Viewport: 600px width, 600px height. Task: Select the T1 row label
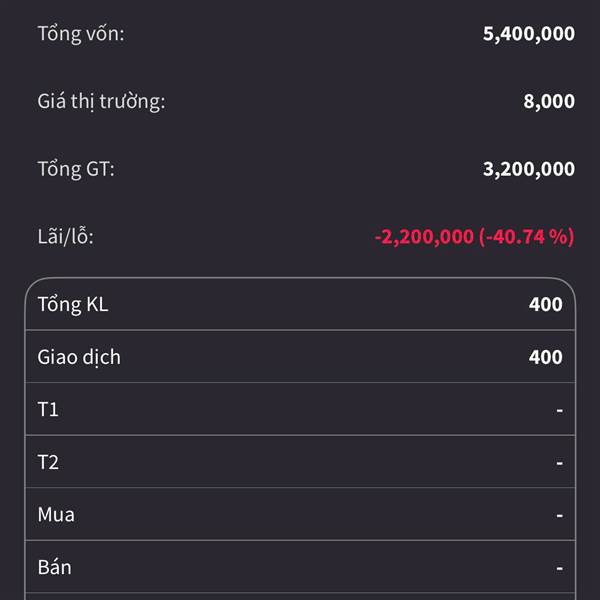[48, 410]
